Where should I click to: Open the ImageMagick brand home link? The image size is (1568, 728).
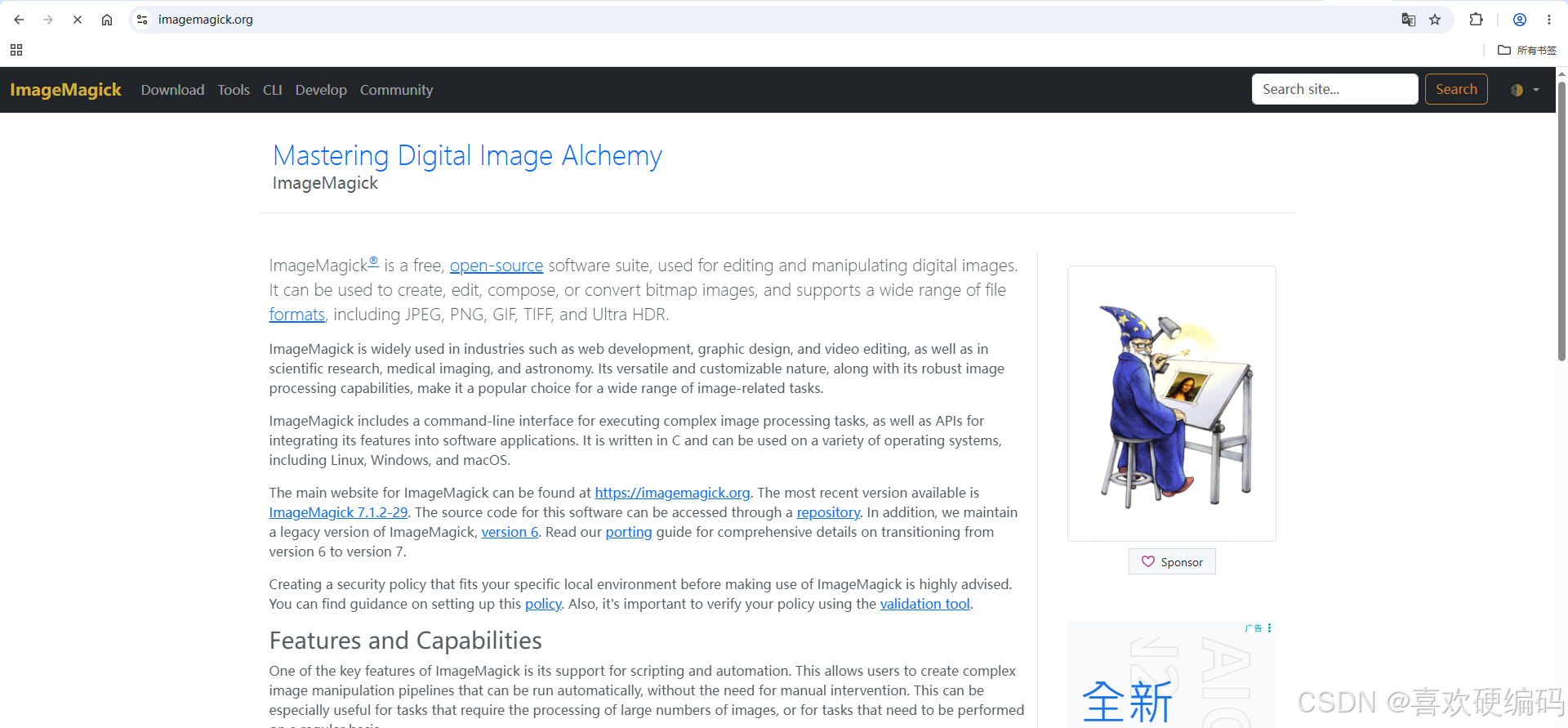(x=65, y=90)
